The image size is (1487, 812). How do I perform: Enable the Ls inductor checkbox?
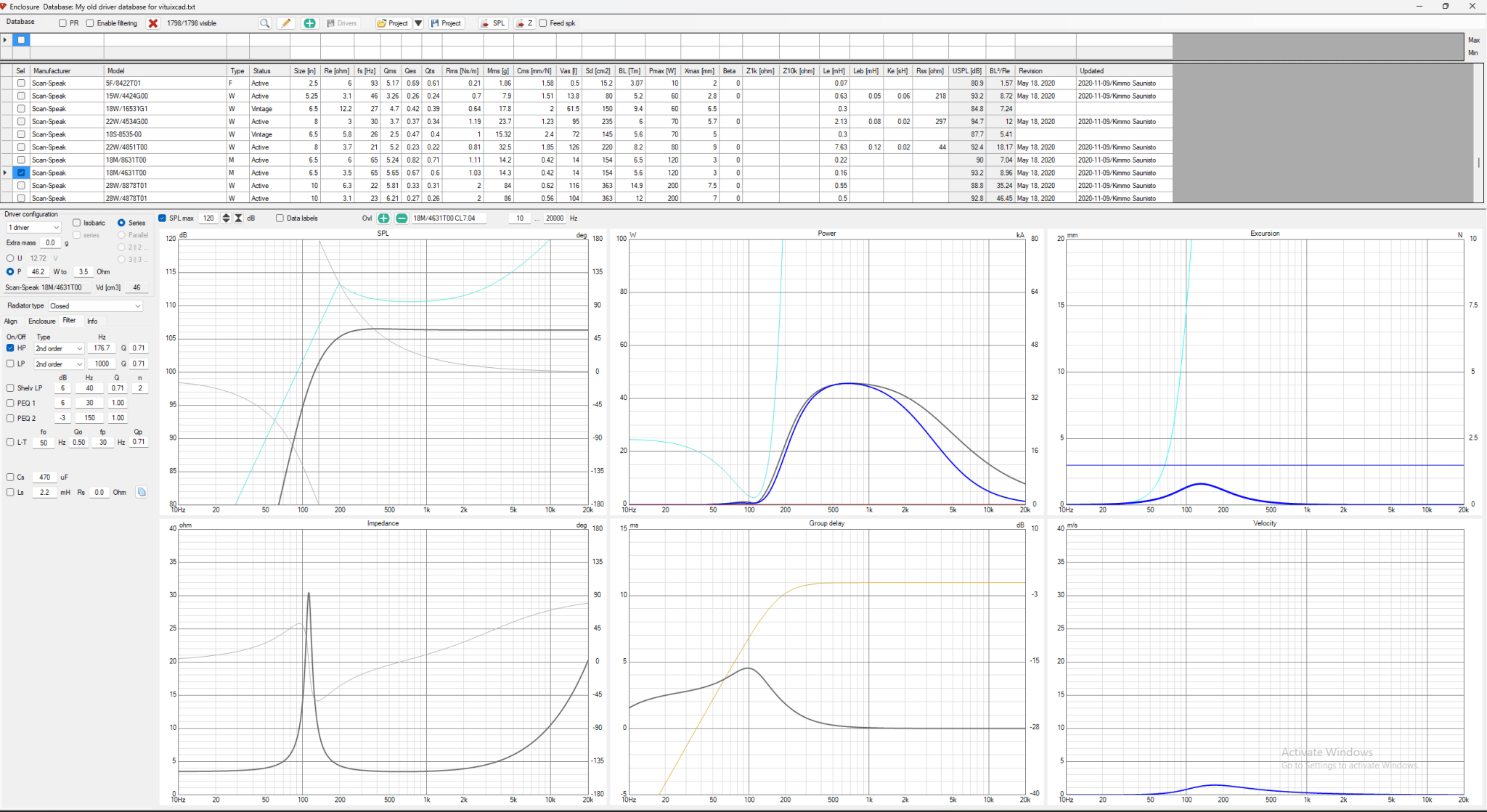coord(10,492)
